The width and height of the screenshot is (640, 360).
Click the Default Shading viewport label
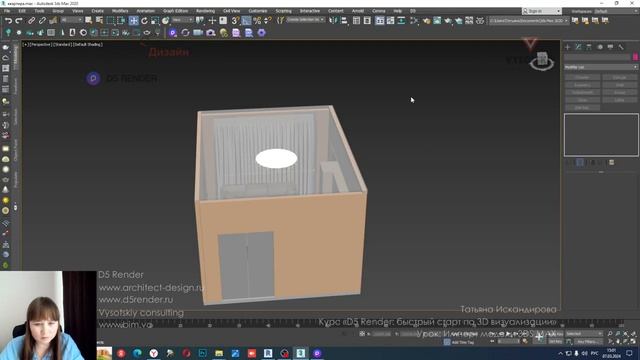tap(89, 44)
